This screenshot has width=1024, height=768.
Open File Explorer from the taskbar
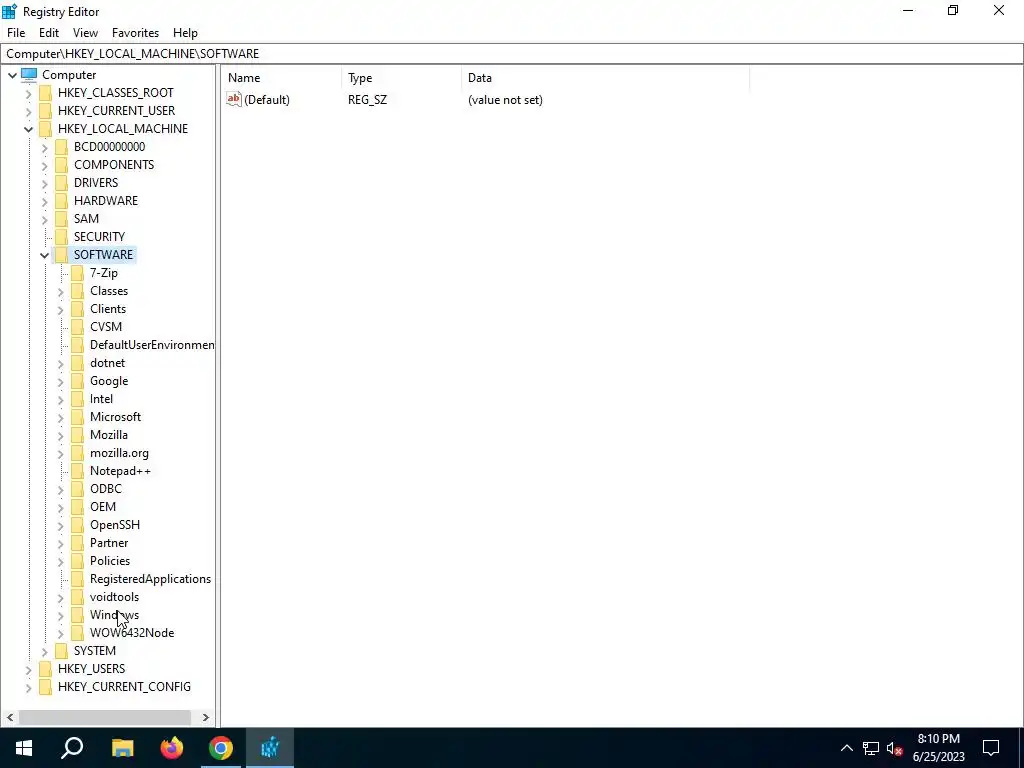(x=122, y=748)
